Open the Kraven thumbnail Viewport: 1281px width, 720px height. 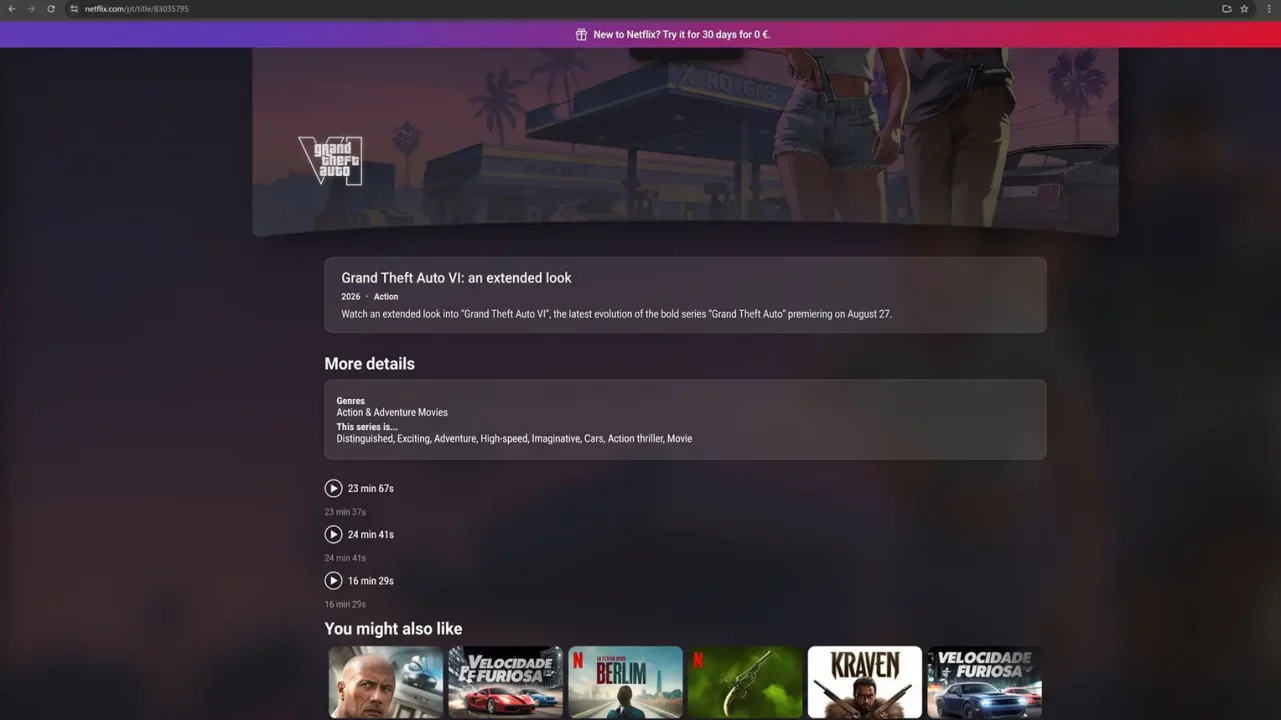[865, 682]
